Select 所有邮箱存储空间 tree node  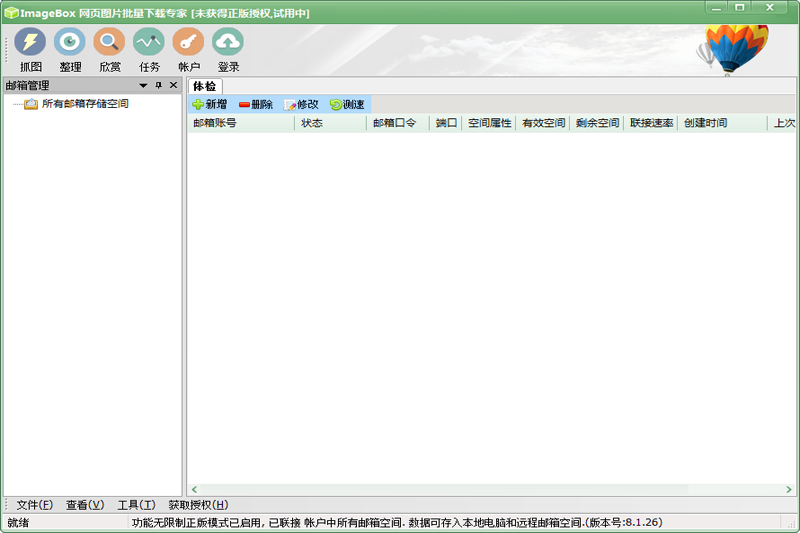pyautogui.click(x=85, y=104)
